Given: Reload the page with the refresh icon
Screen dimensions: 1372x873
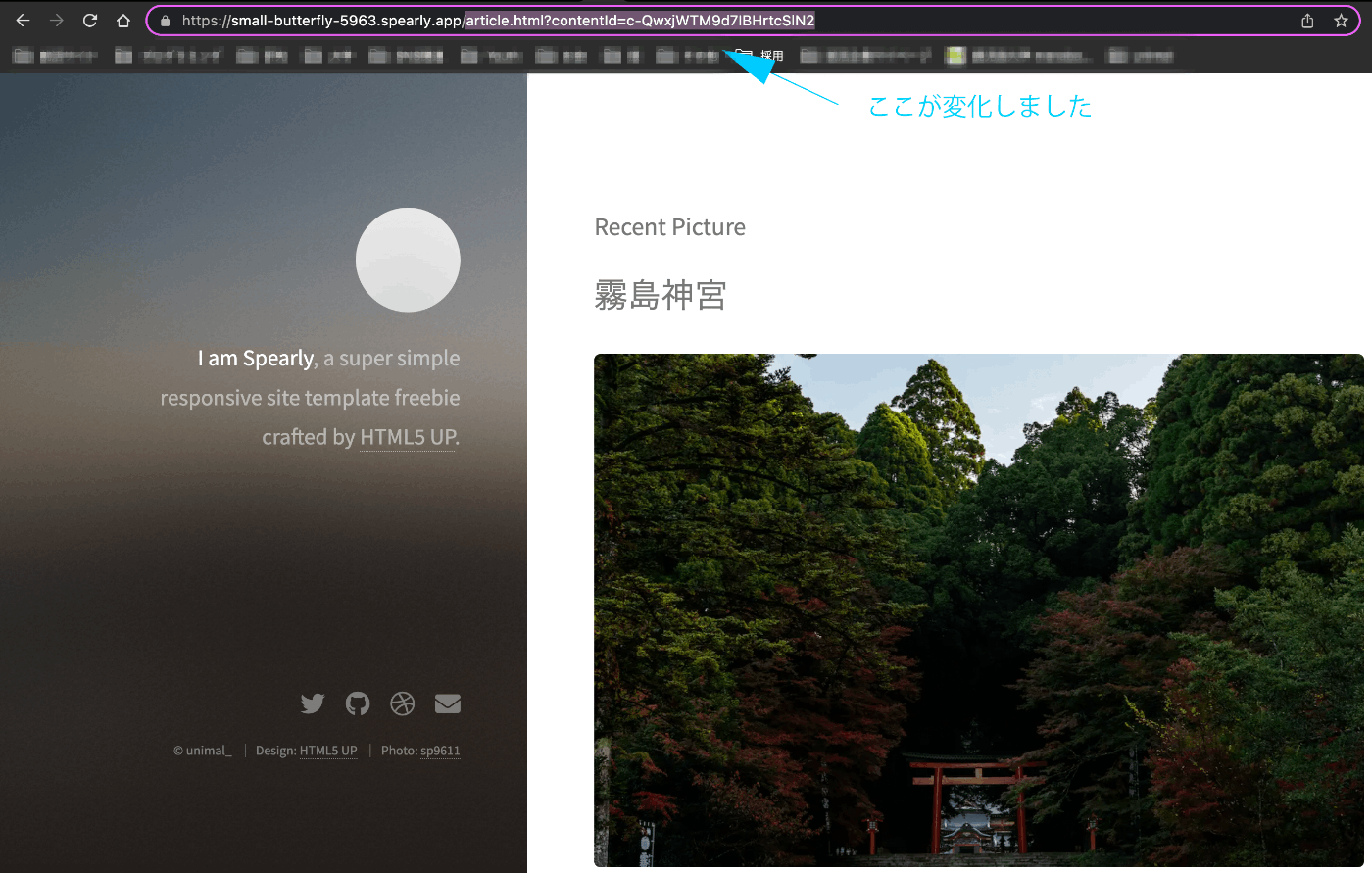Looking at the screenshot, I should (x=89, y=21).
